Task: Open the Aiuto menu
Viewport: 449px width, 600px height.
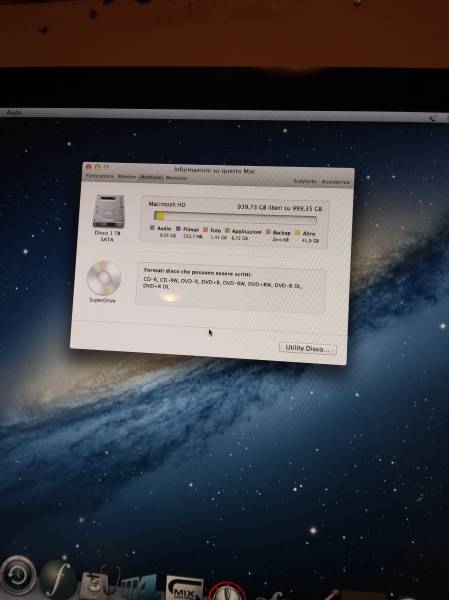Action: coord(14,112)
